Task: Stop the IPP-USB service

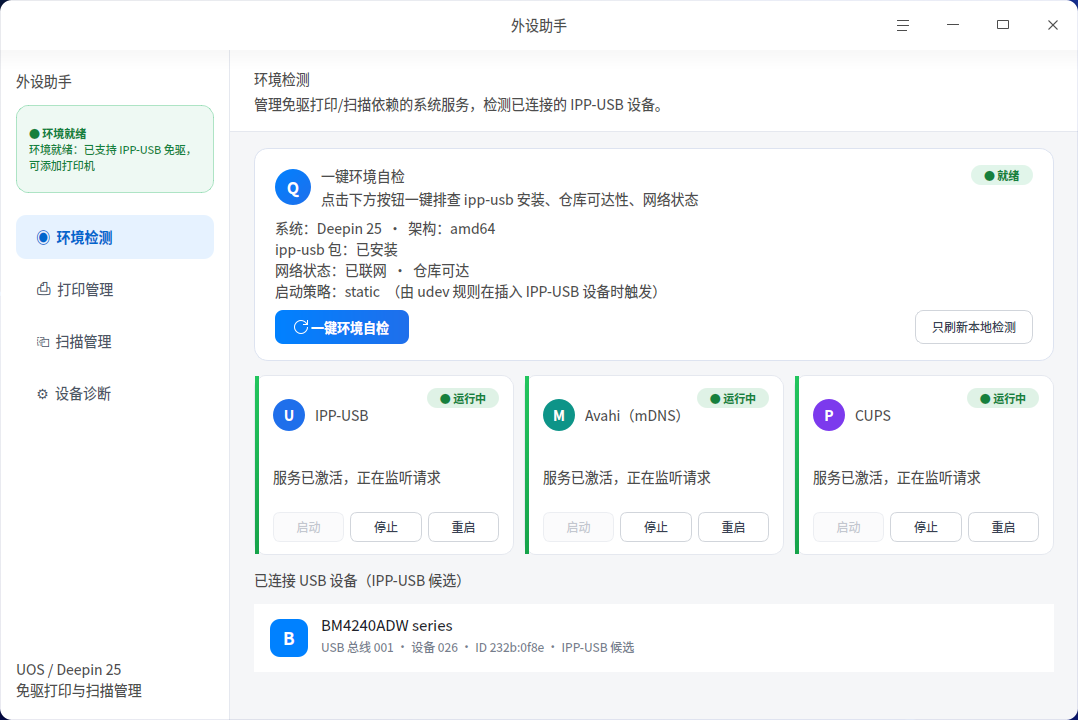Action: point(386,527)
